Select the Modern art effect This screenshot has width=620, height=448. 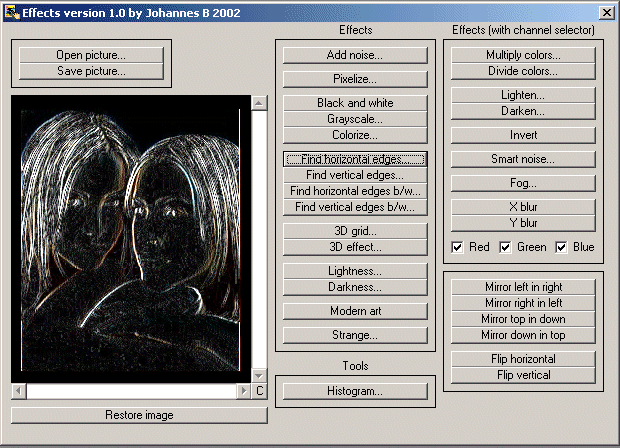(355, 311)
